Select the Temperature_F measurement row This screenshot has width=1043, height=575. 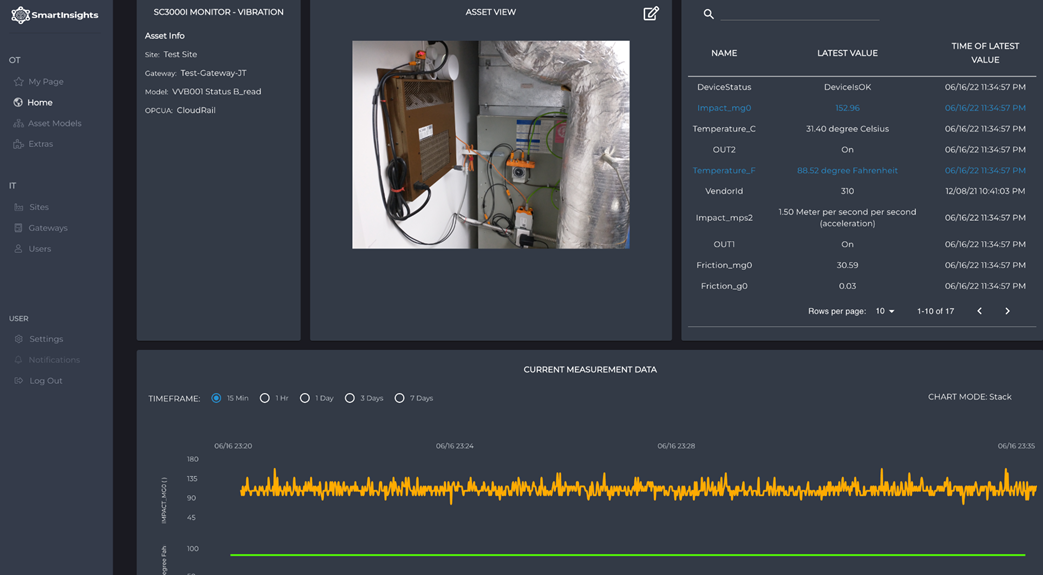point(724,171)
